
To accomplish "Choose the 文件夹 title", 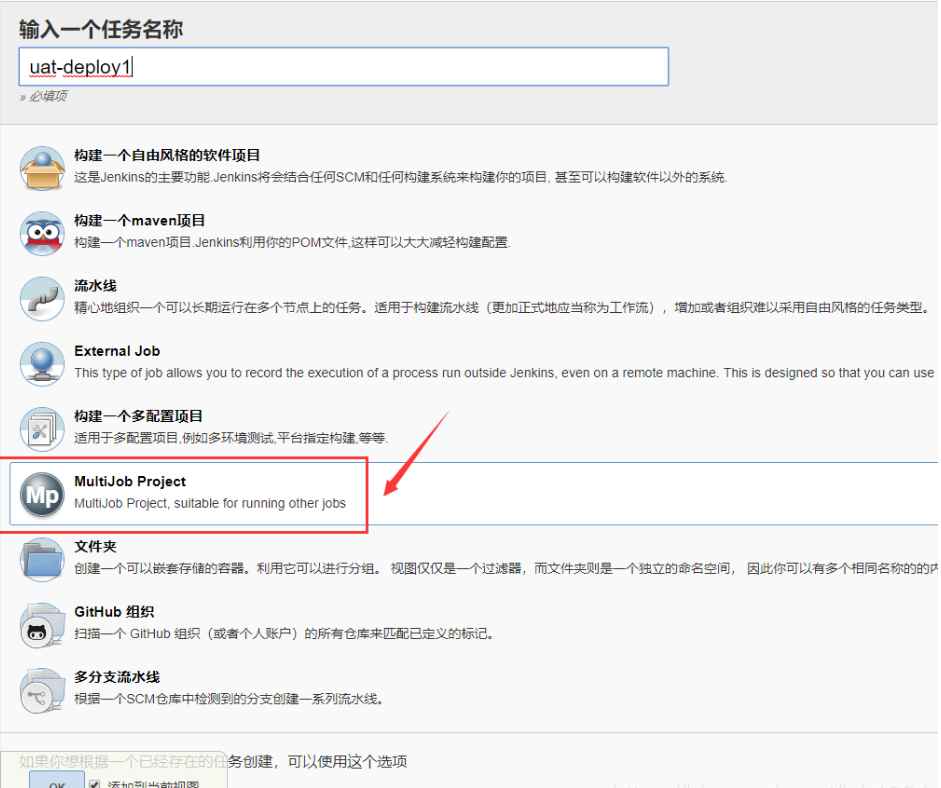I will click(x=95, y=547).
